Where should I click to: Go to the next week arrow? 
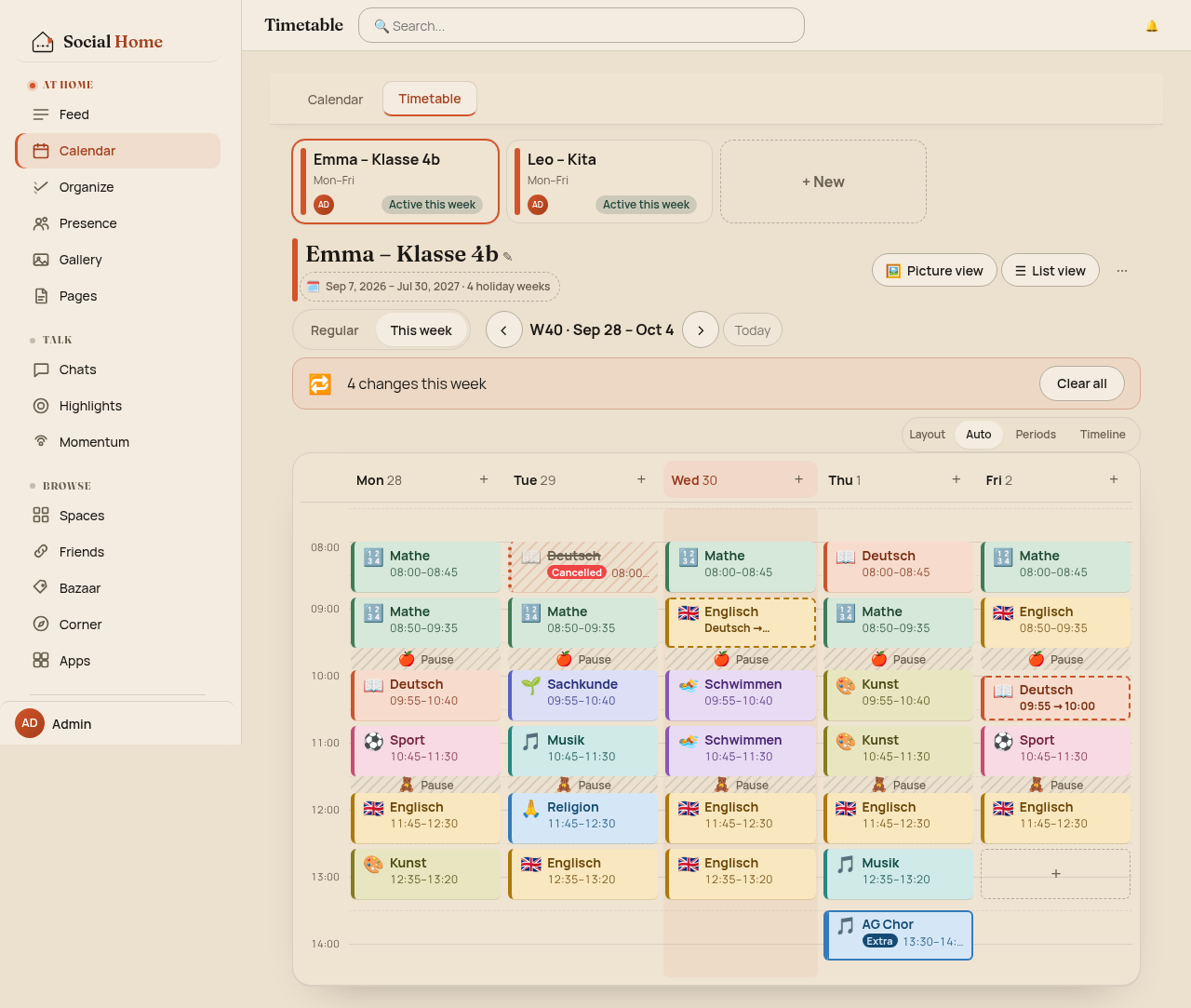pos(701,330)
